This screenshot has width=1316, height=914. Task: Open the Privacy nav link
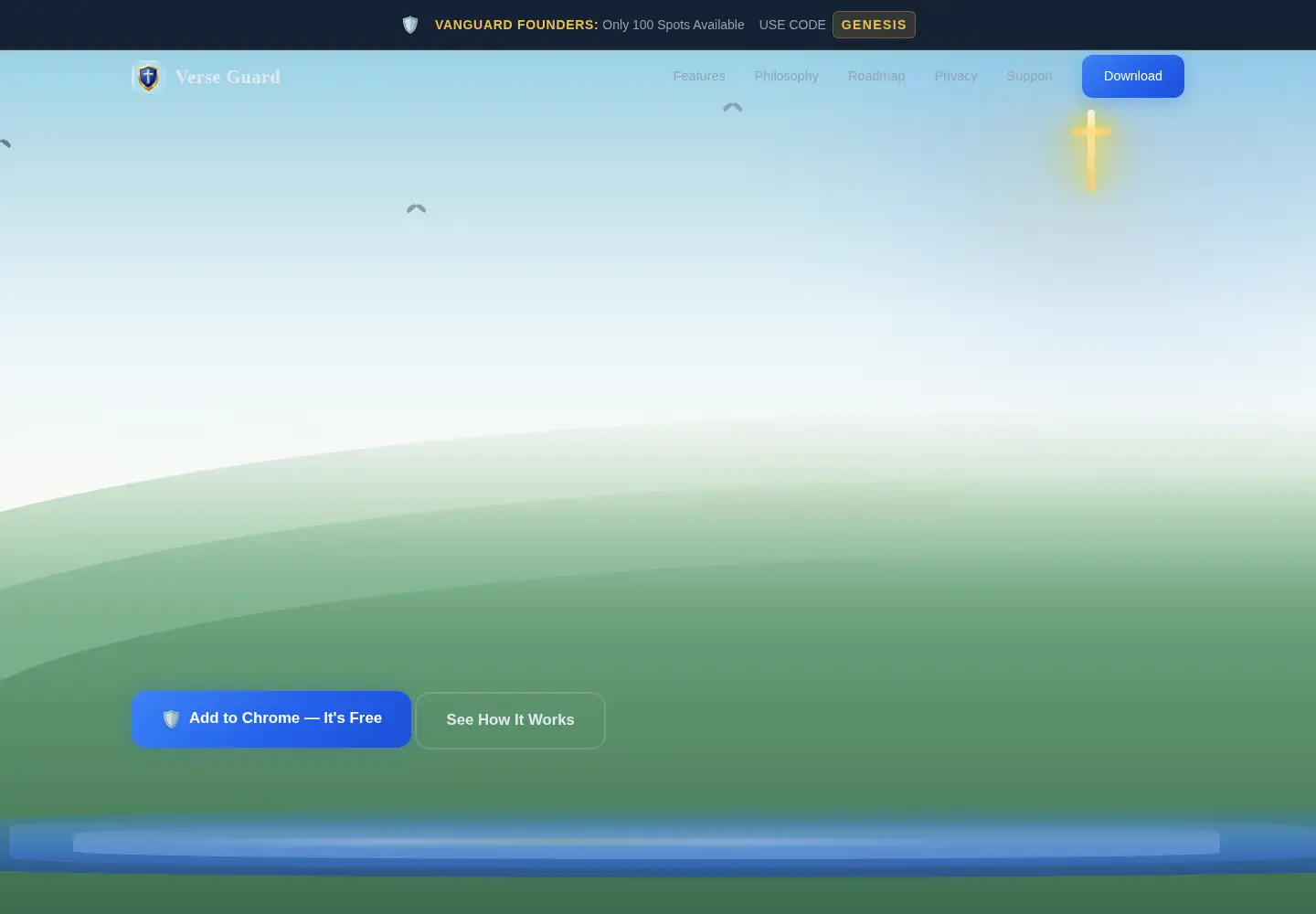click(x=956, y=76)
